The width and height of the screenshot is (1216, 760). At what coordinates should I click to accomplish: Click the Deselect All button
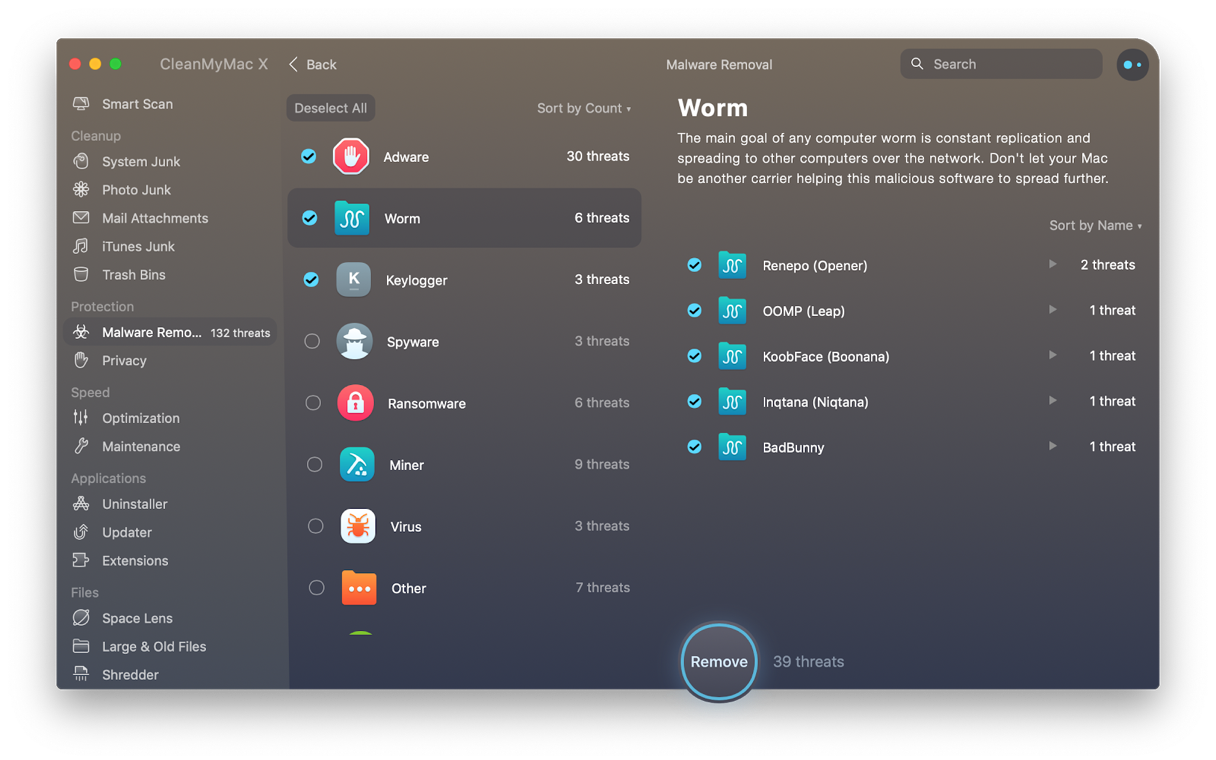tap(331, 108)
